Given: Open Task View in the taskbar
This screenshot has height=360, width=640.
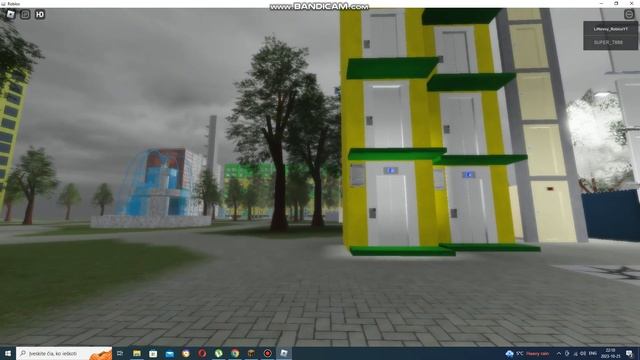Looking at the screenshot, I should (120, 353).
